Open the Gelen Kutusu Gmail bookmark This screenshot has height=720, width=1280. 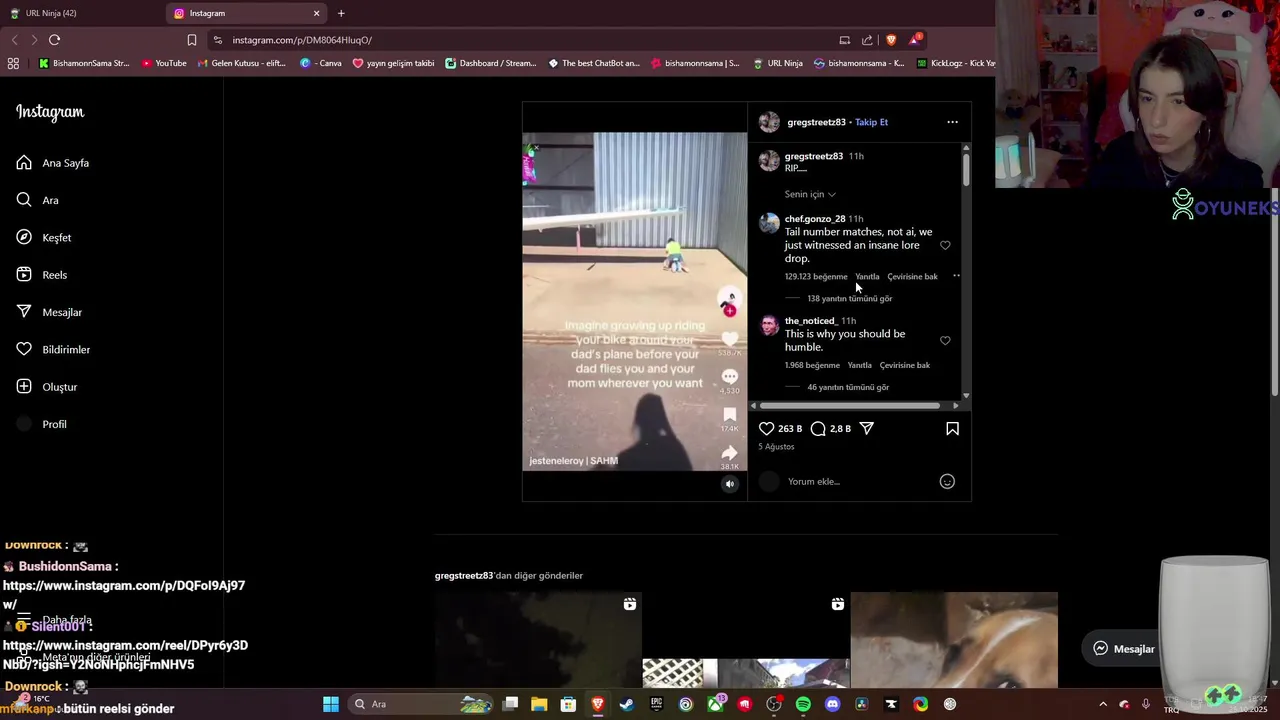click(242, 63)
